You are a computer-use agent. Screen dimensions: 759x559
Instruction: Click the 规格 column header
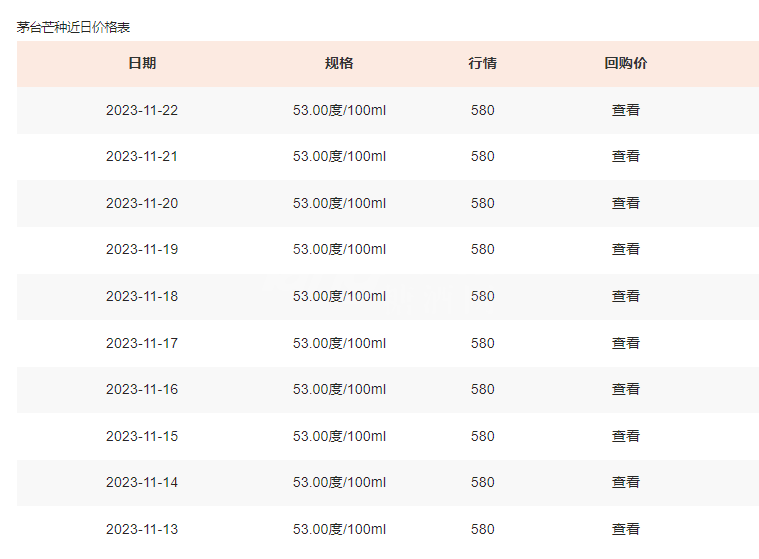pos(339,63)
